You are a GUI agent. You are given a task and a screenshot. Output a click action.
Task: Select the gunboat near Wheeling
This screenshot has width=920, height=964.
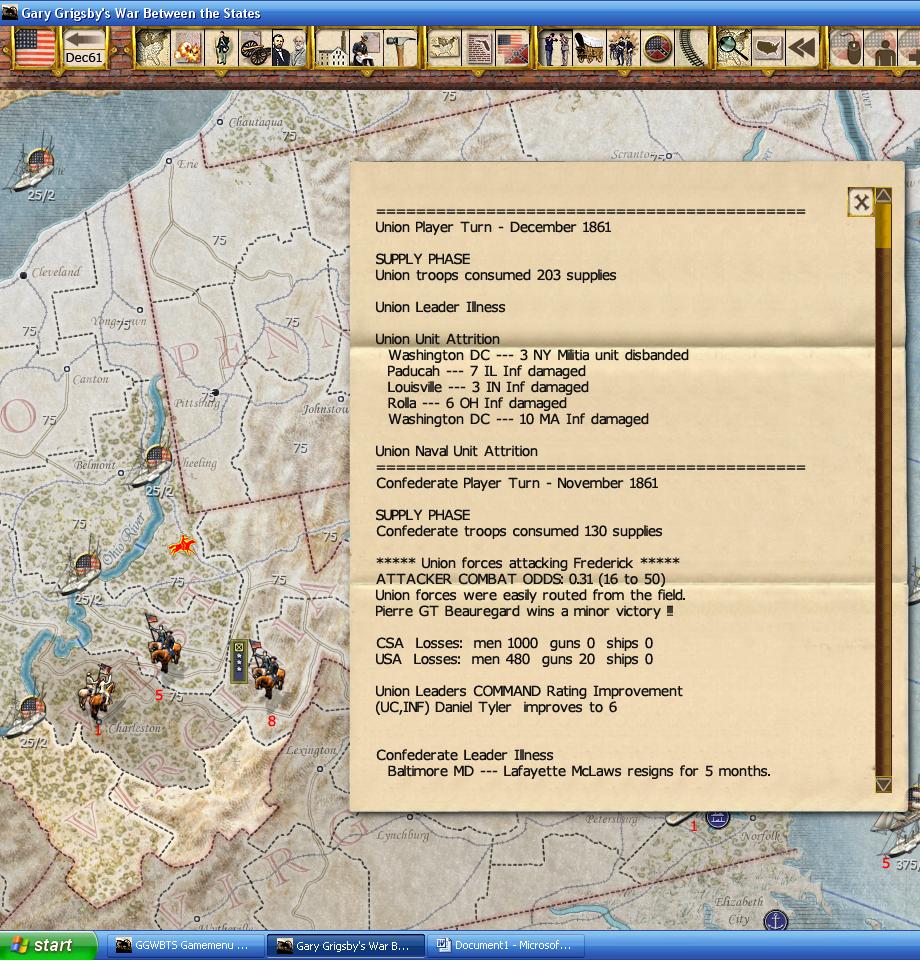pos(151,465)
